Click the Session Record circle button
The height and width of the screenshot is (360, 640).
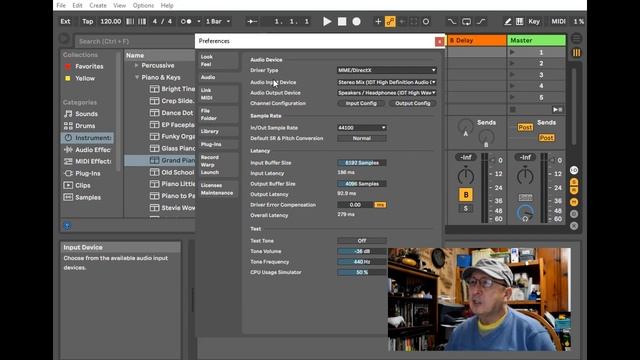coord(426,21)
